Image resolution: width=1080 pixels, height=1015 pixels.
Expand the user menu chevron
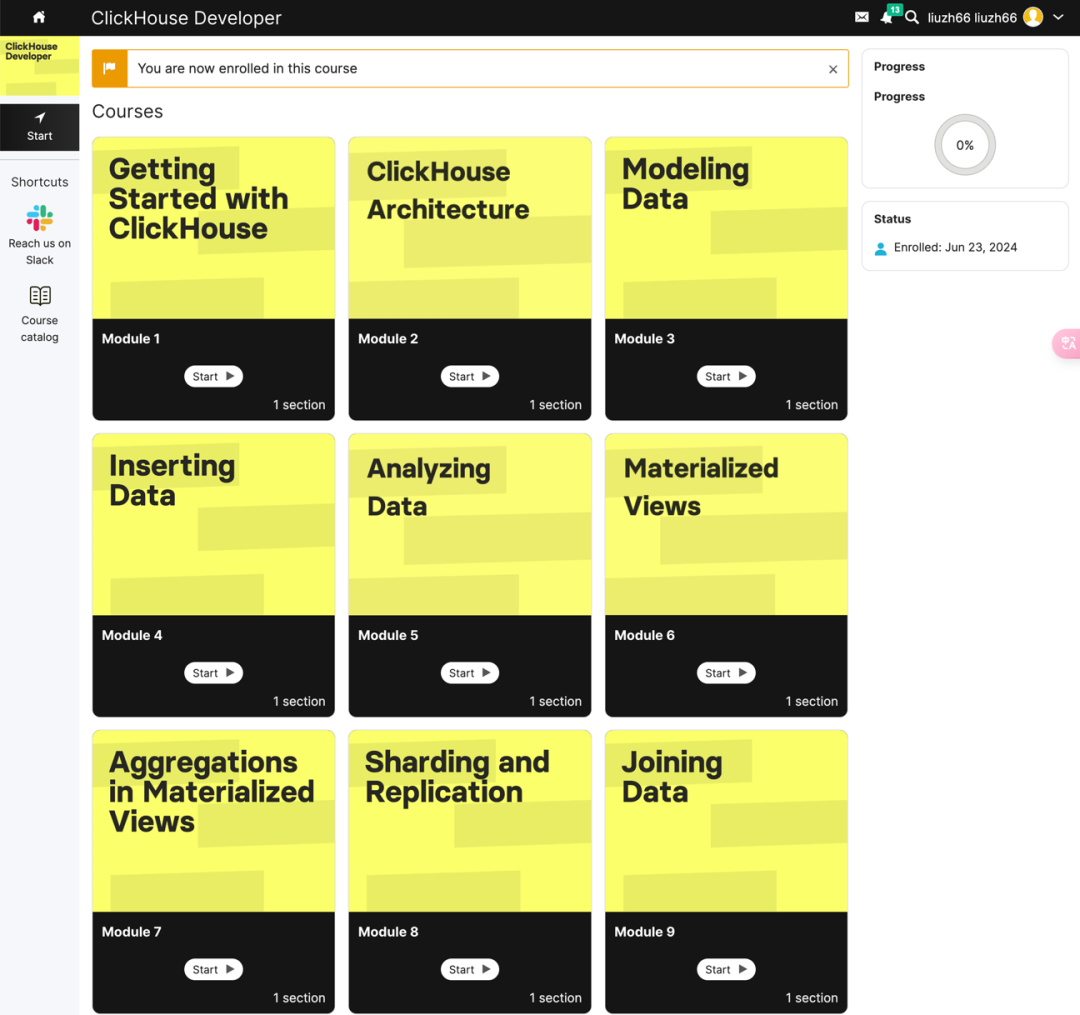1059,17
